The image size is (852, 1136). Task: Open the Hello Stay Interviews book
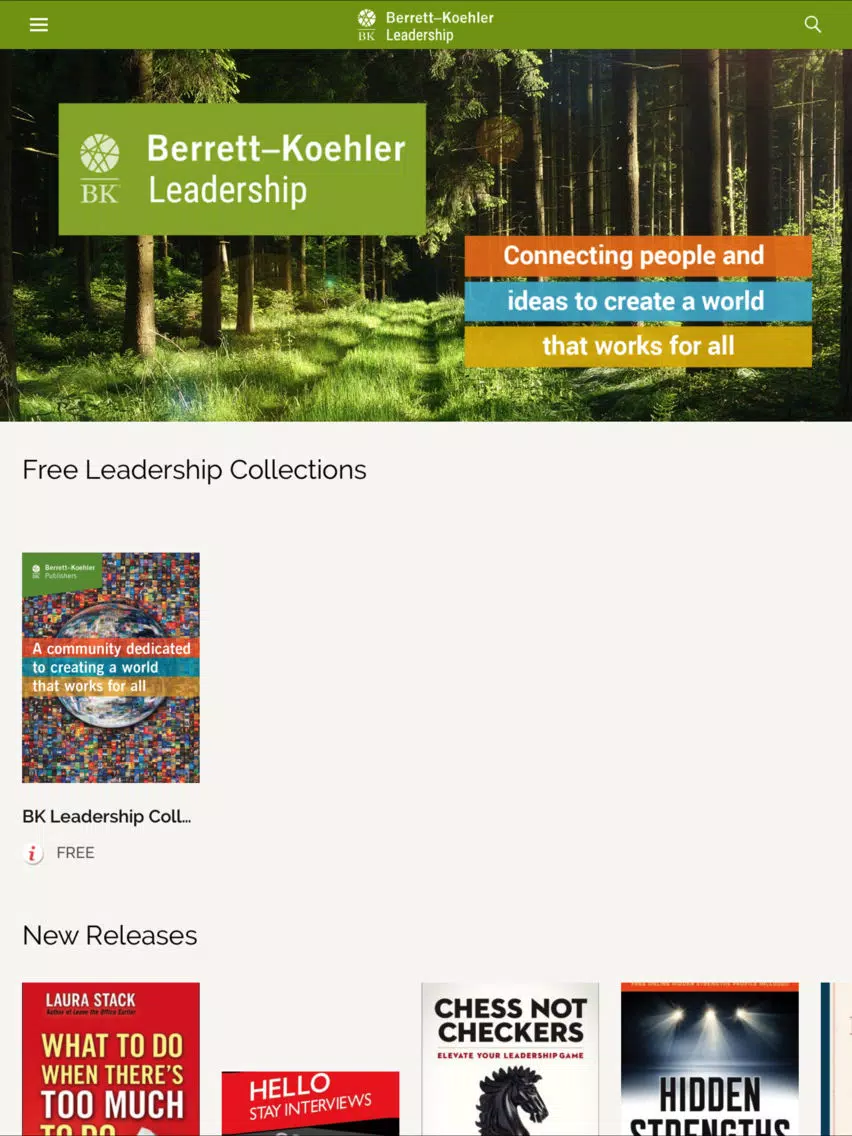tap(310, 1103)
